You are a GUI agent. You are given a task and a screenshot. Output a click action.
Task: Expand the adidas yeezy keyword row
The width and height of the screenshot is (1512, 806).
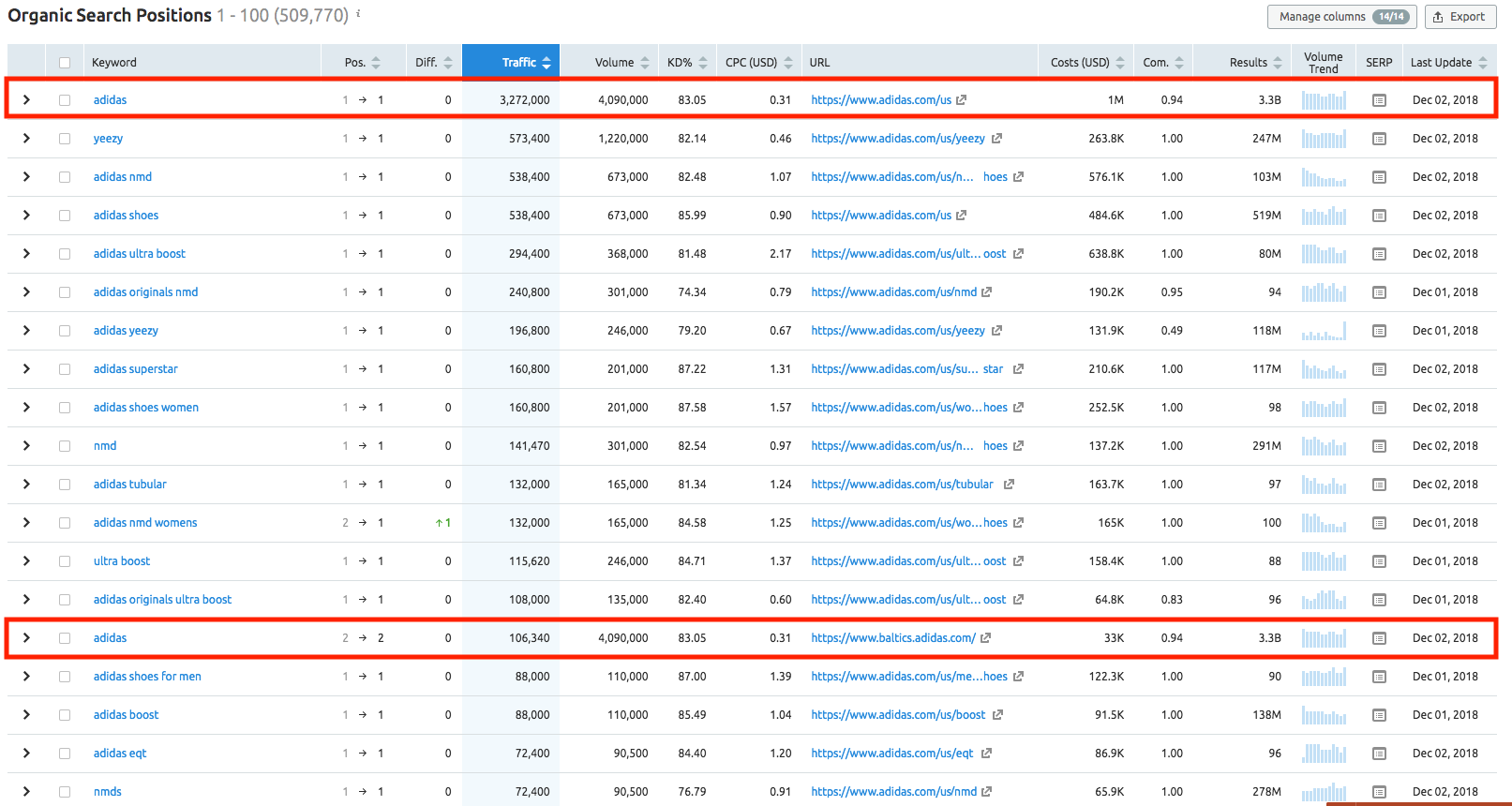coord(26,330)
